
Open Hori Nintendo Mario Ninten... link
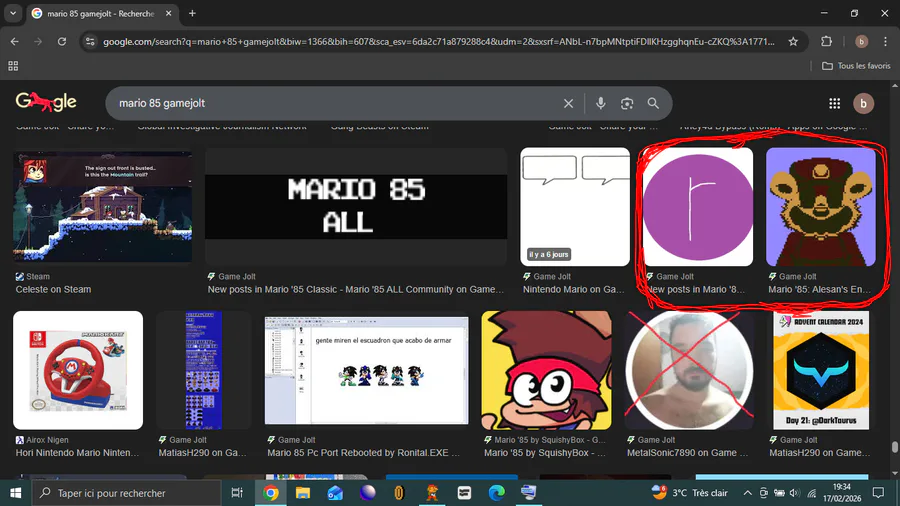(77, 453)
